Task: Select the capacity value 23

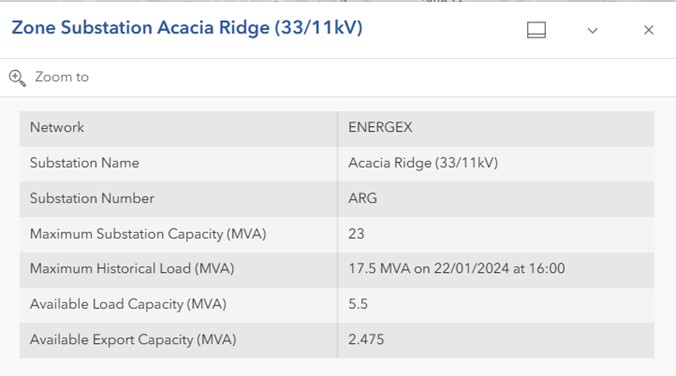Action: (356, 234)
